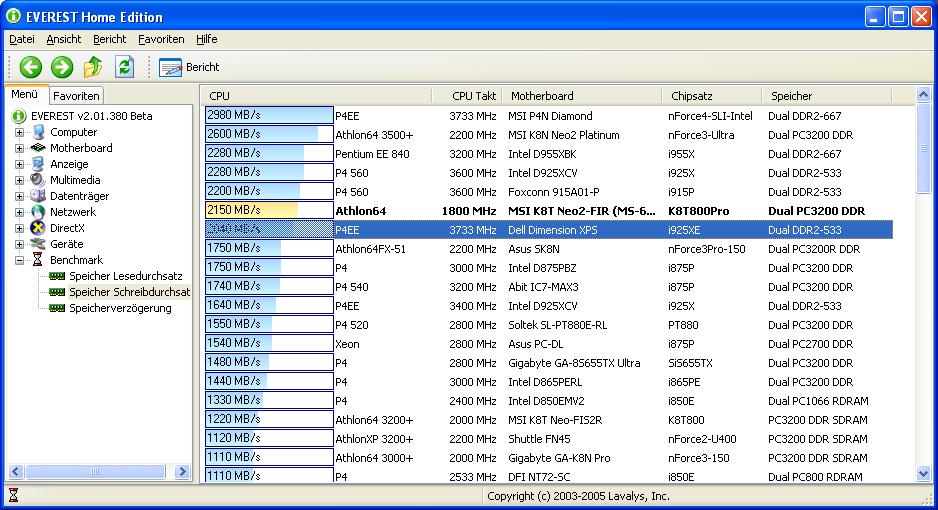This screenshot has width=938, height=510.
Task: Select the Gigabyte GA-8S655TX Ultra row
Action: (x=548, y=363)
